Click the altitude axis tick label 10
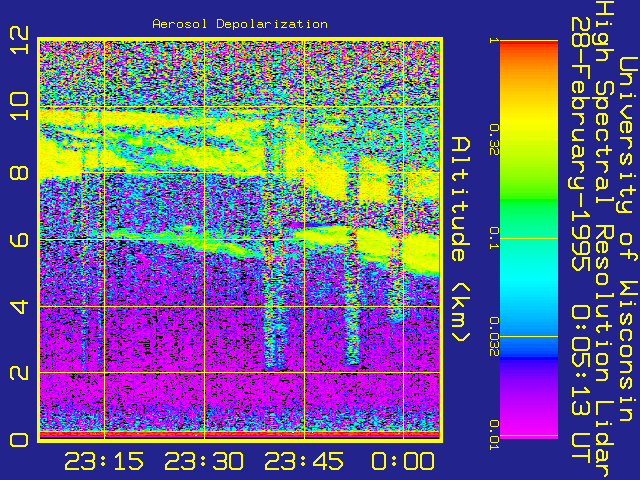The width and height of the screenshot is (640, 480). 20,106
